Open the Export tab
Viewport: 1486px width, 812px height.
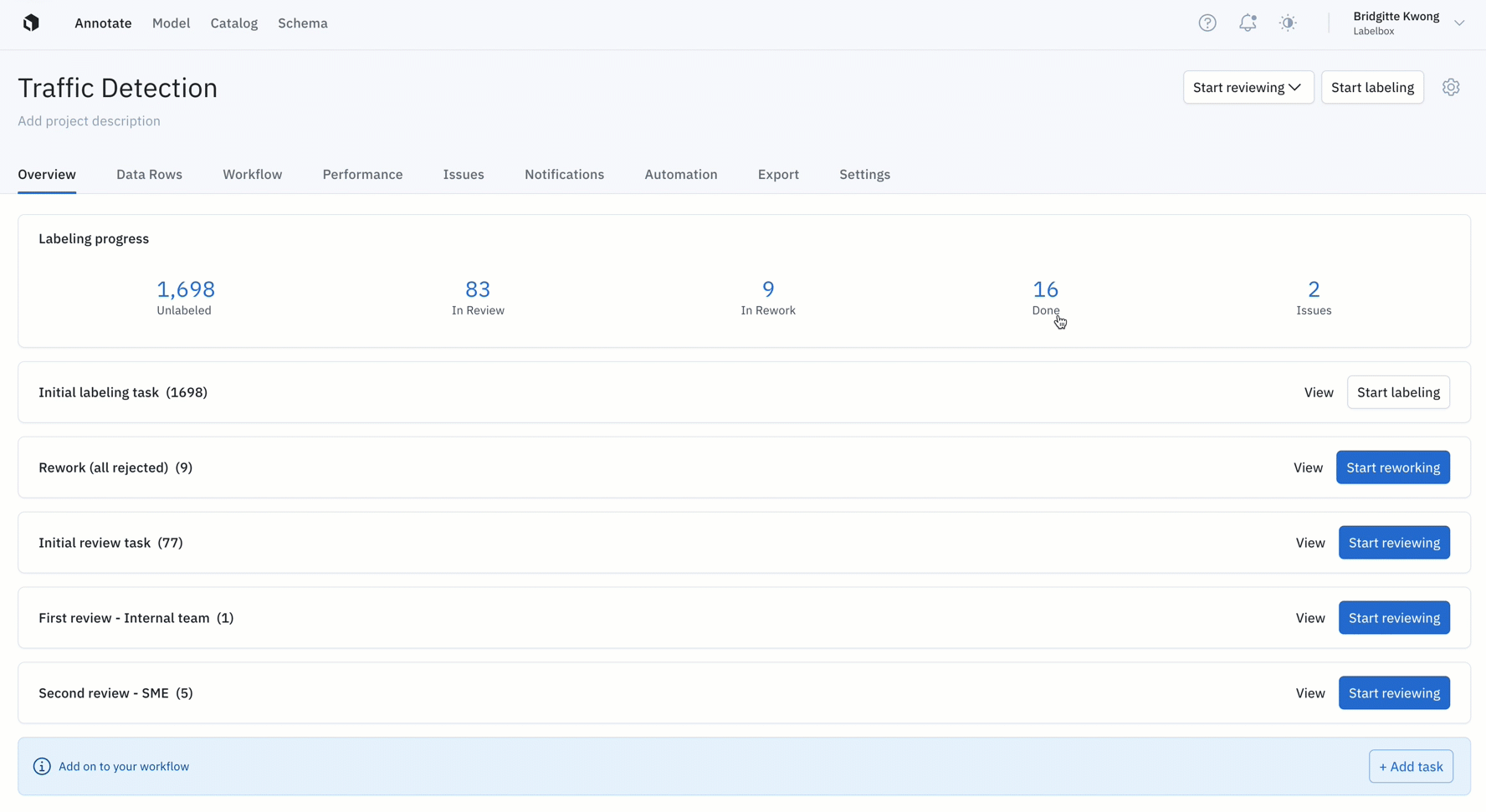click(778, 174)
